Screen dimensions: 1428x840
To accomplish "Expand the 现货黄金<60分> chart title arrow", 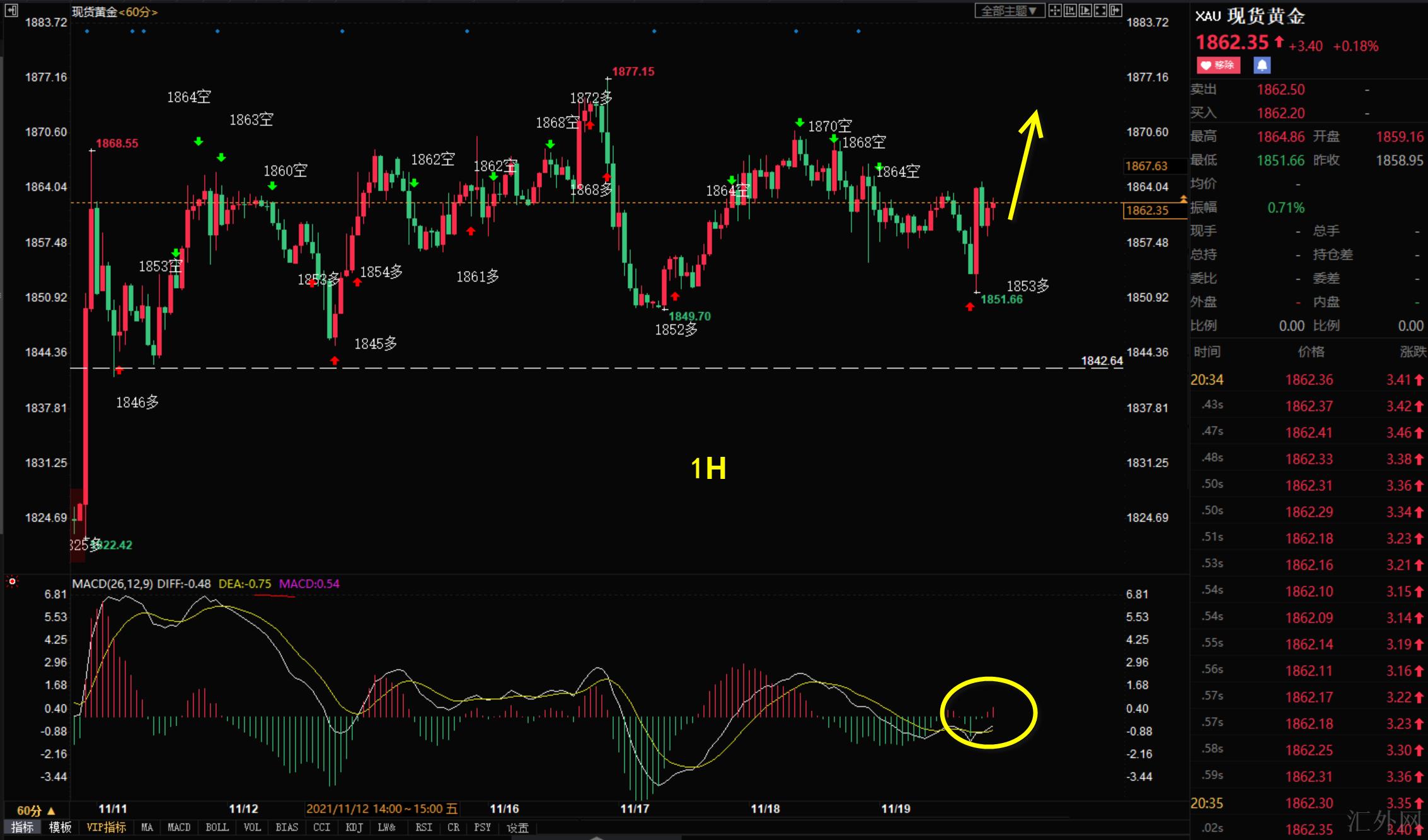I will (x=154, y=12).
